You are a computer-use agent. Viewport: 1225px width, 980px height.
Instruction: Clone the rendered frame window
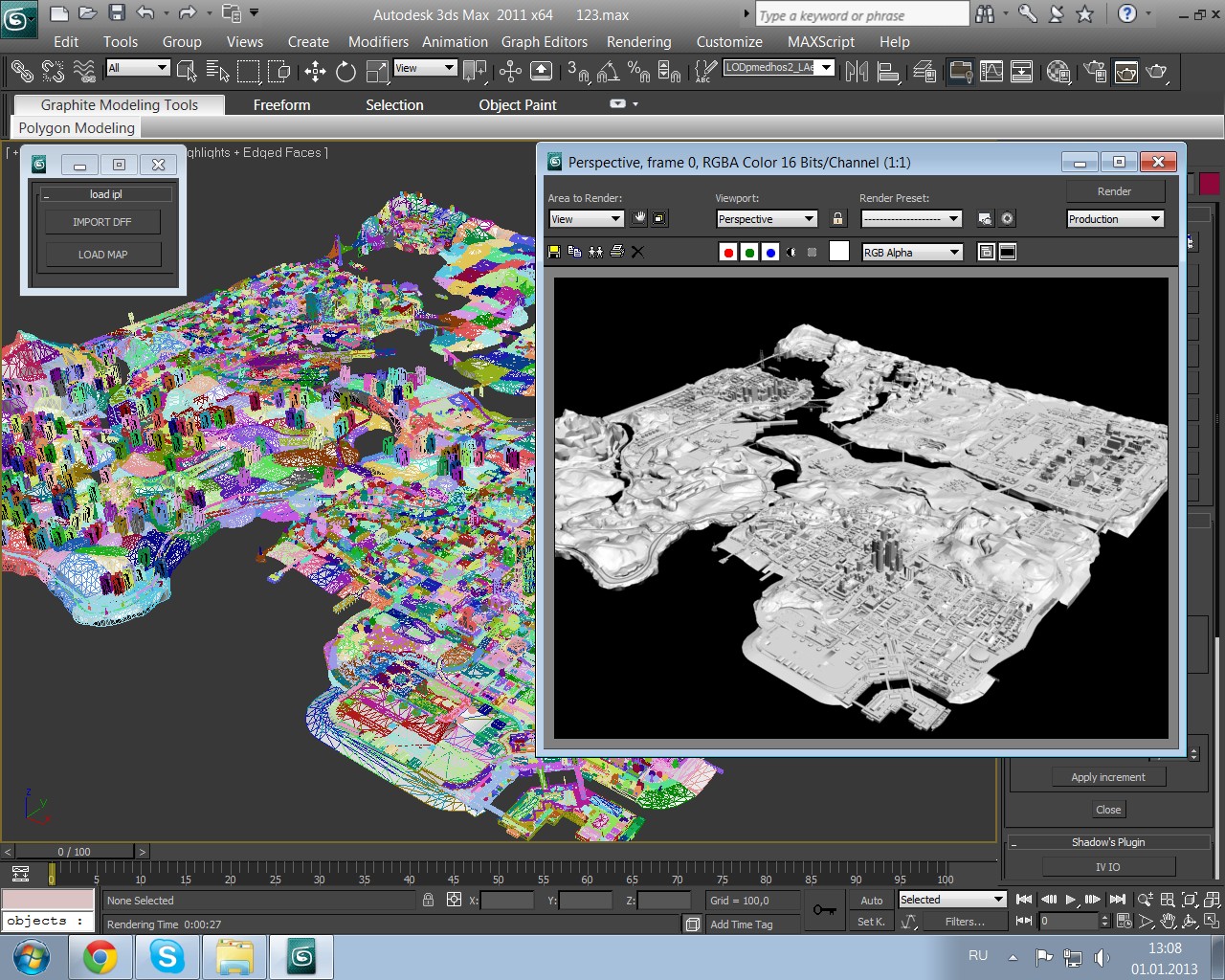tap(596, 252)
